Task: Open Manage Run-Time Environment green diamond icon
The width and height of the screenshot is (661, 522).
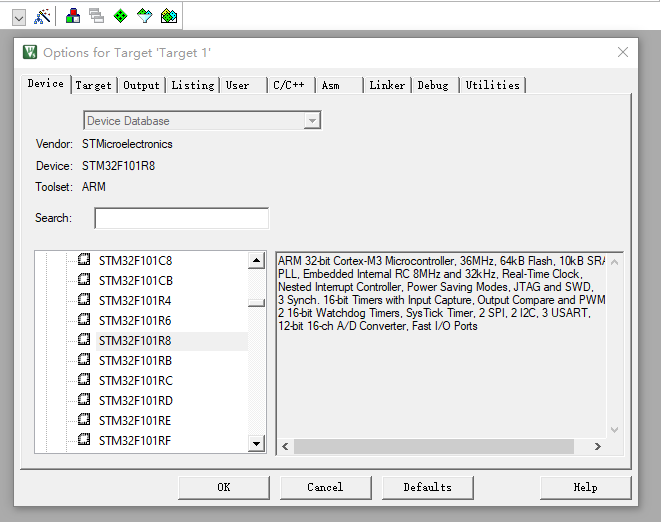Action: coord(121,16)
